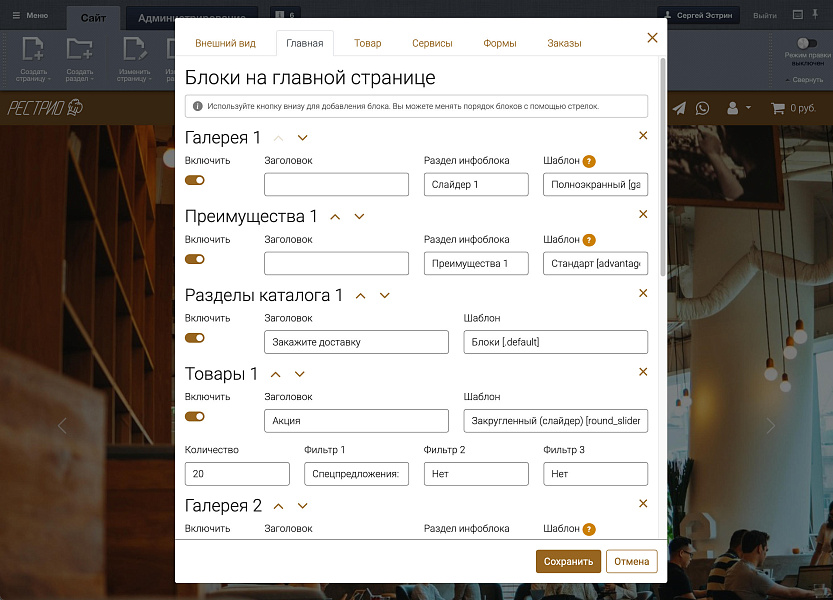Image resolution: width=833 pixels, height=600 pixels.
Task: Click the Сохранить button
Action: pyautogui.click(x=568, y=561)
